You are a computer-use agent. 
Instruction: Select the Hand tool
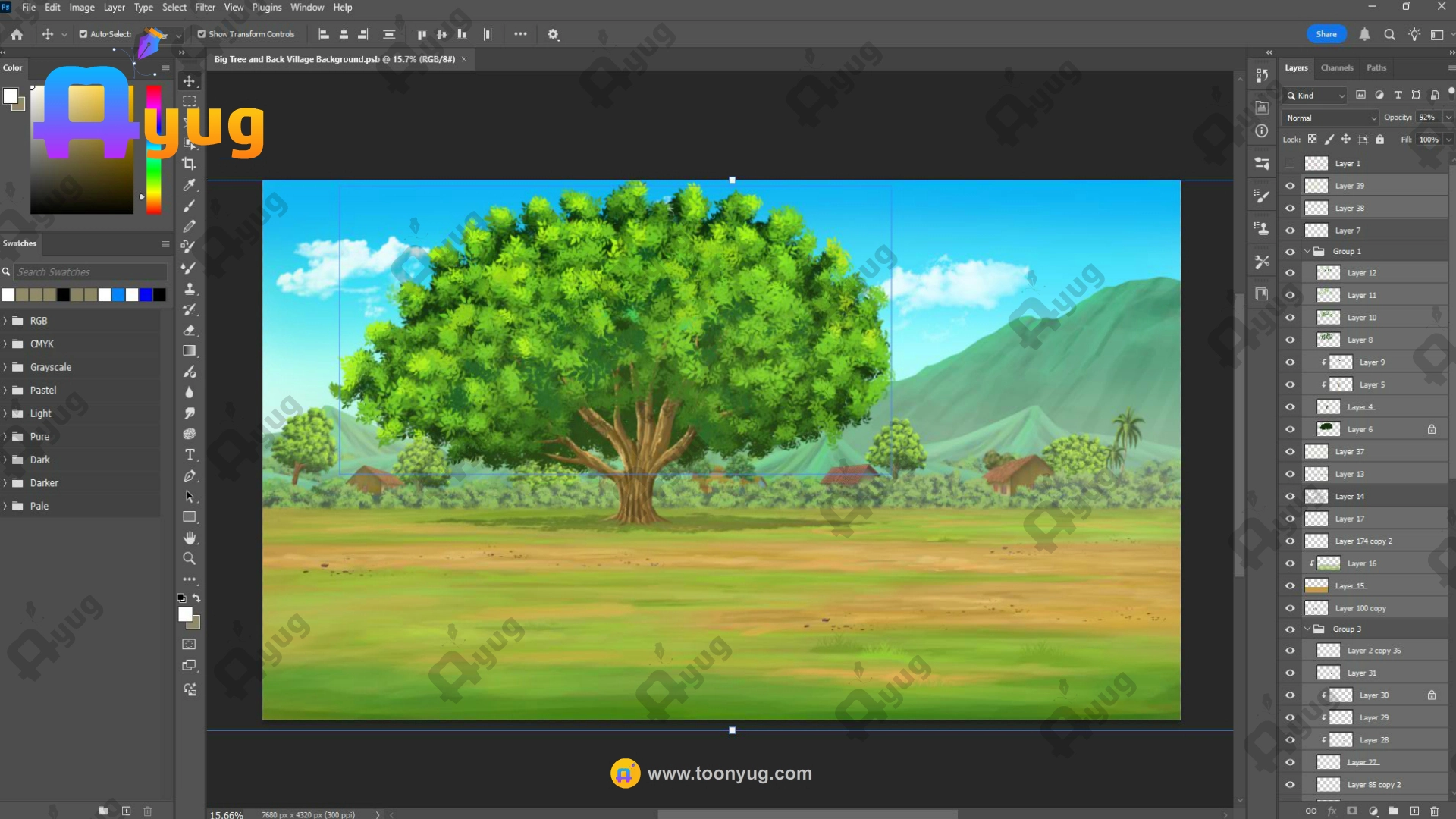(190, 538)
